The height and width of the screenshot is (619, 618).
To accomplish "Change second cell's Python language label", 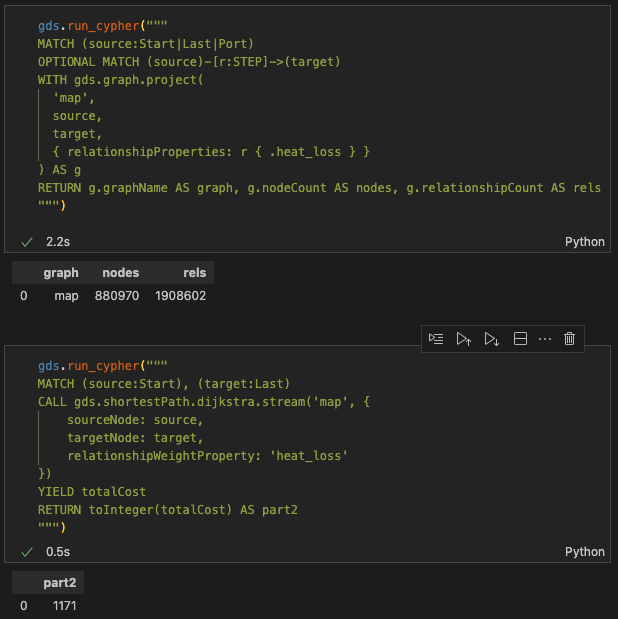I will pos(584,551).
